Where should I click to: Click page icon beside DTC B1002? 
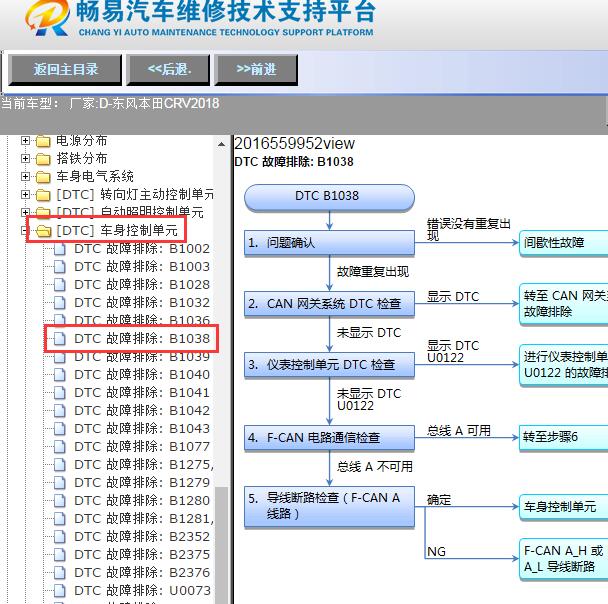[x=59, y=249]
